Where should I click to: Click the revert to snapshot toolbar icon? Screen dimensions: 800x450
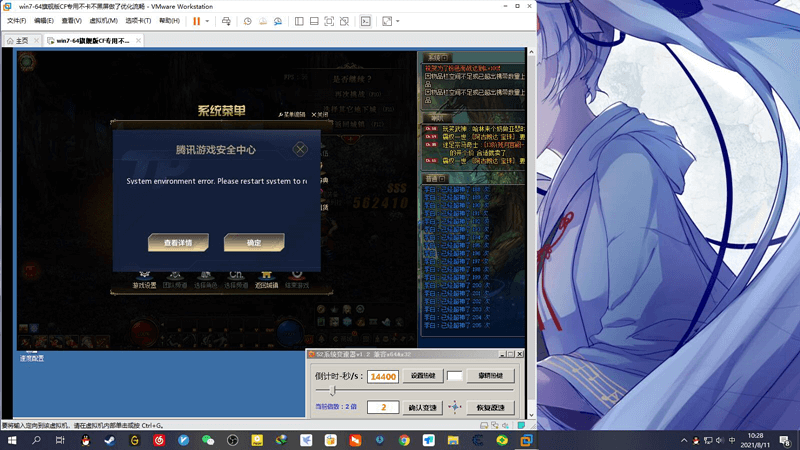(x=263, y=21)
